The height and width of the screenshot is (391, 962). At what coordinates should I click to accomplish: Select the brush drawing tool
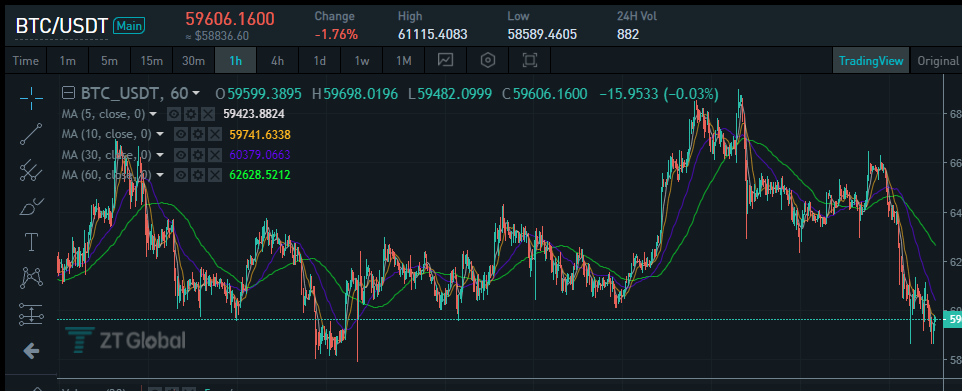31,207
